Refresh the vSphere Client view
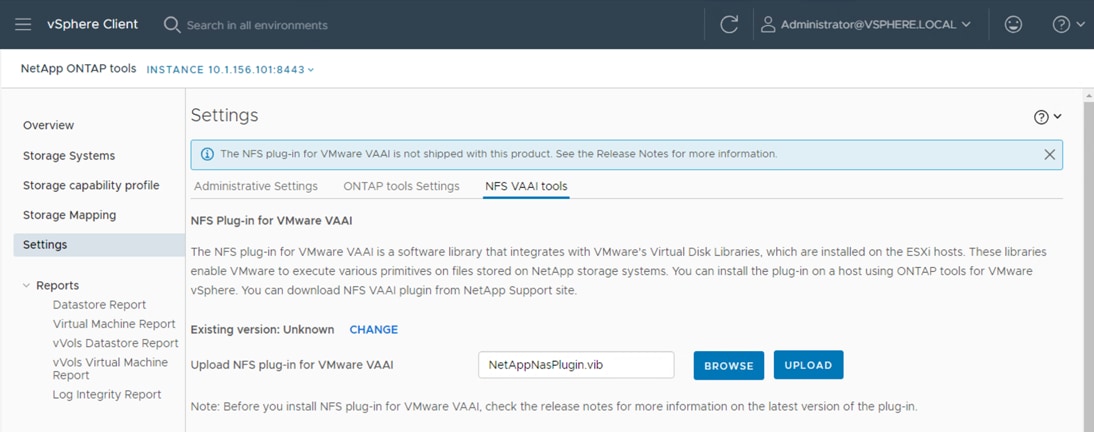1094x432 pixels. click(729, 24)
